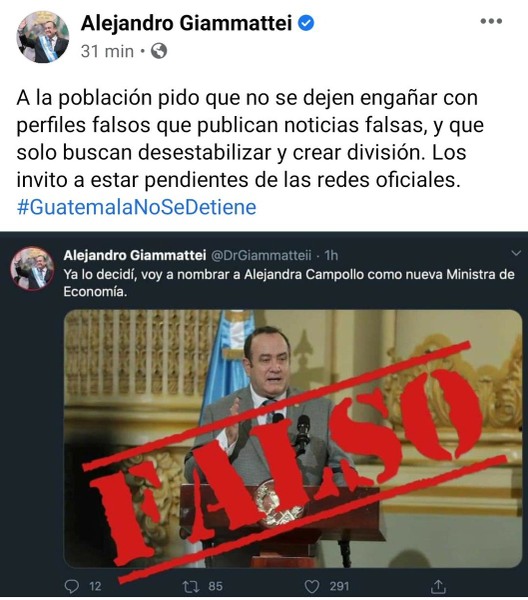Like the tweet with heart icon
This screenshot has width=528, height=600.
(x=311, y=587)
